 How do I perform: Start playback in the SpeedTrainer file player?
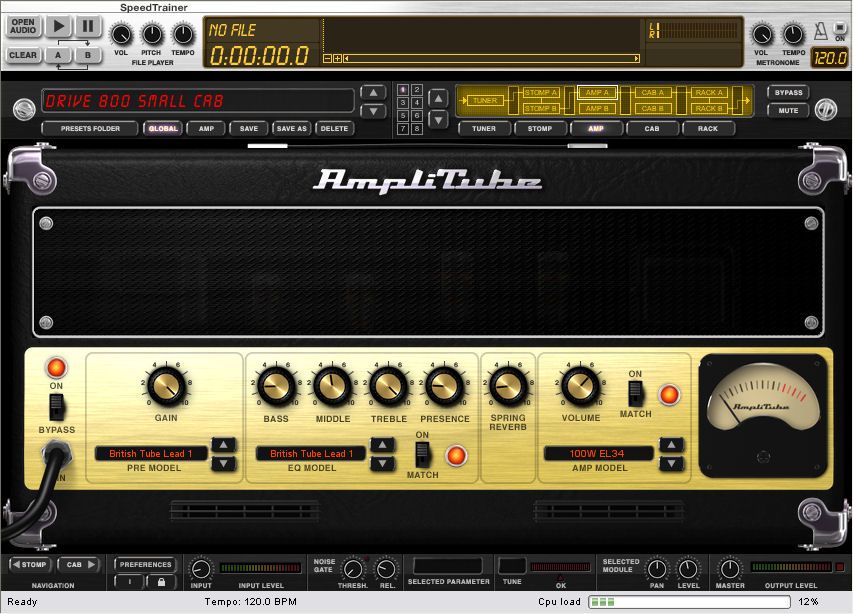(59, 26)
